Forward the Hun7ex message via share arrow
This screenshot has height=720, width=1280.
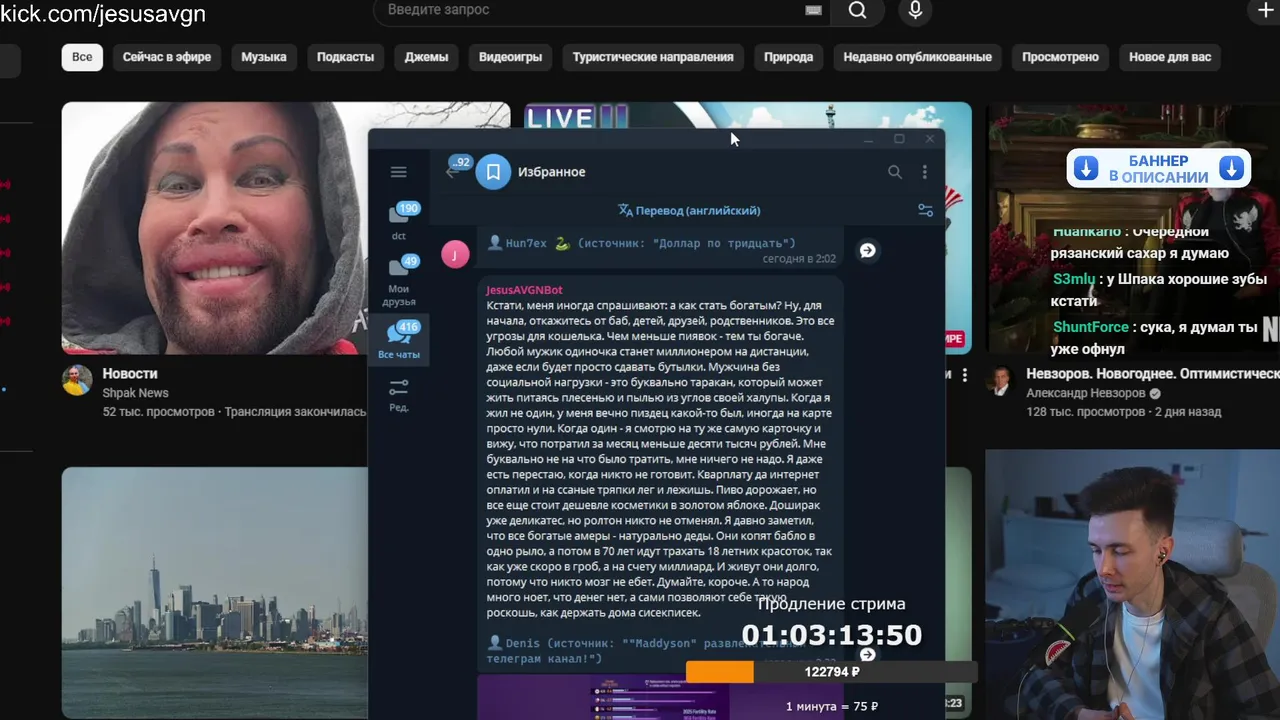coord(868,250)
